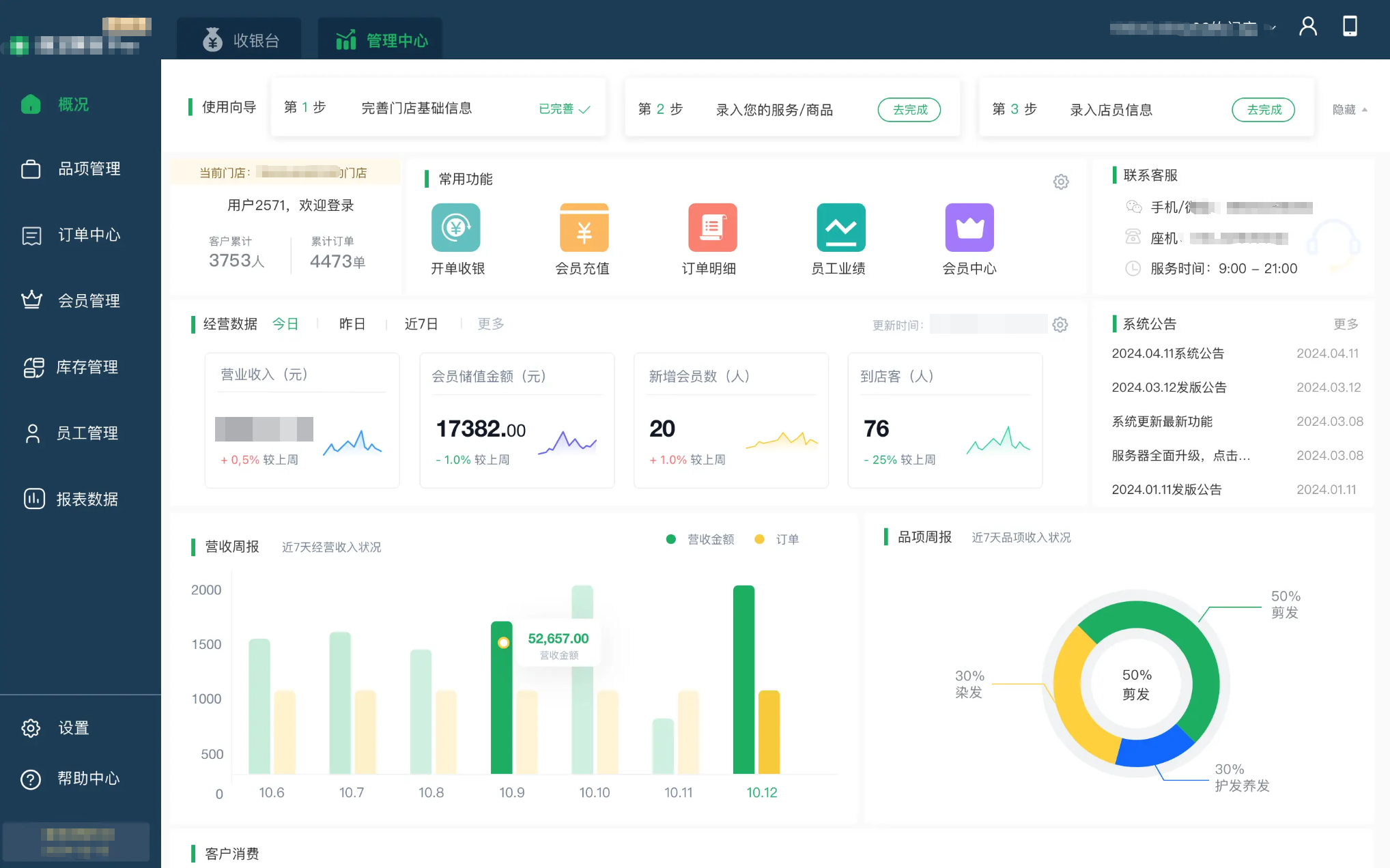Click the 会员充值 yellow recharge icon
The width and height of the screenshot is (1390, 868).
click(584, 228)
